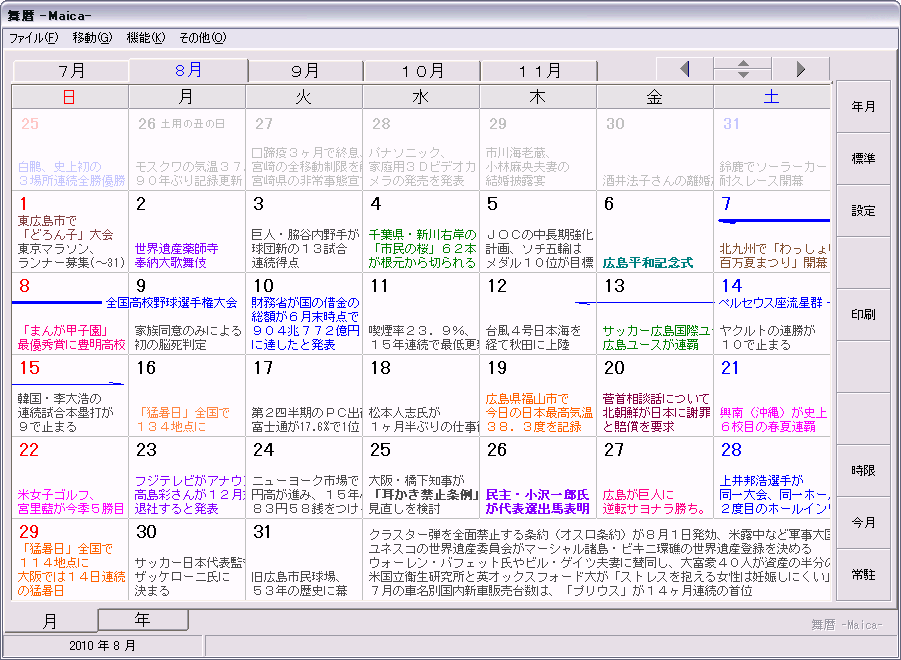Click the 設定 sidebar button
The height and width of the screenshot is (660, 901).
[863, 211]
